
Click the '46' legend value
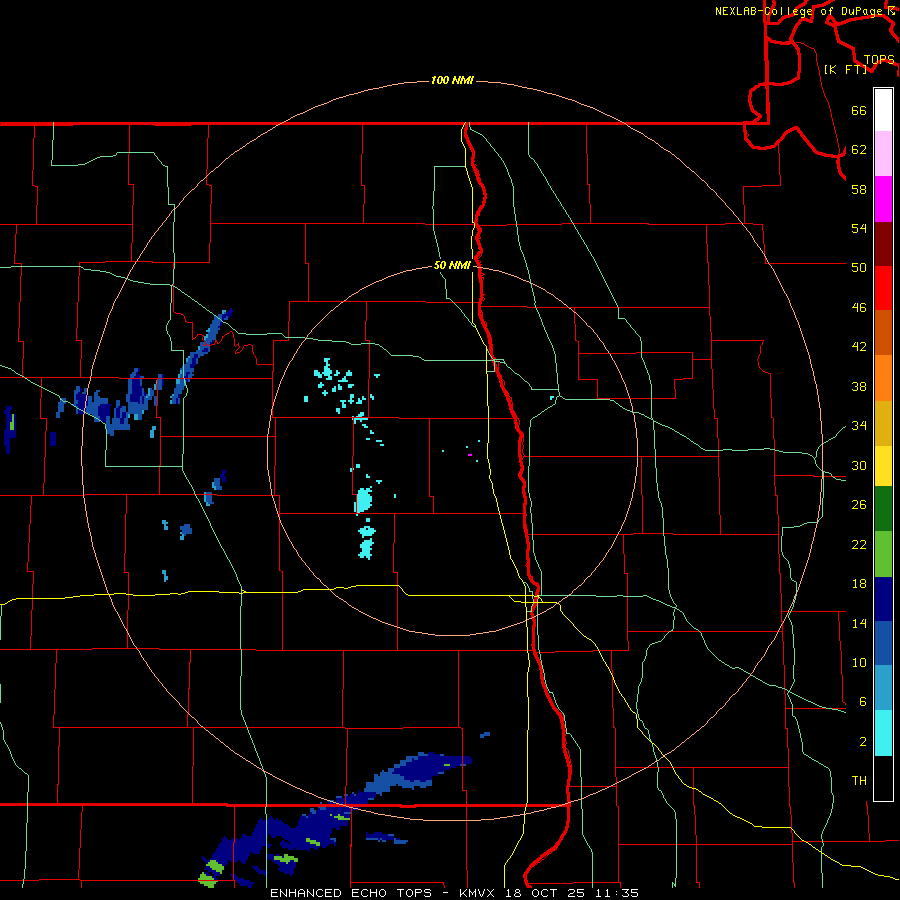tap(859, 308)
